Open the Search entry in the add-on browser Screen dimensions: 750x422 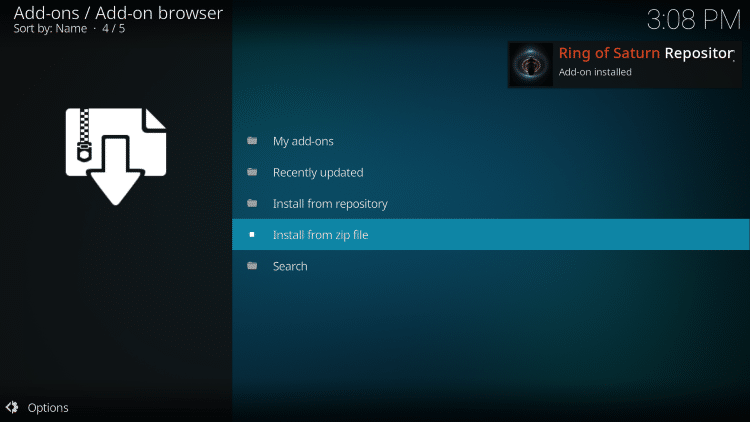click(290, 266)
